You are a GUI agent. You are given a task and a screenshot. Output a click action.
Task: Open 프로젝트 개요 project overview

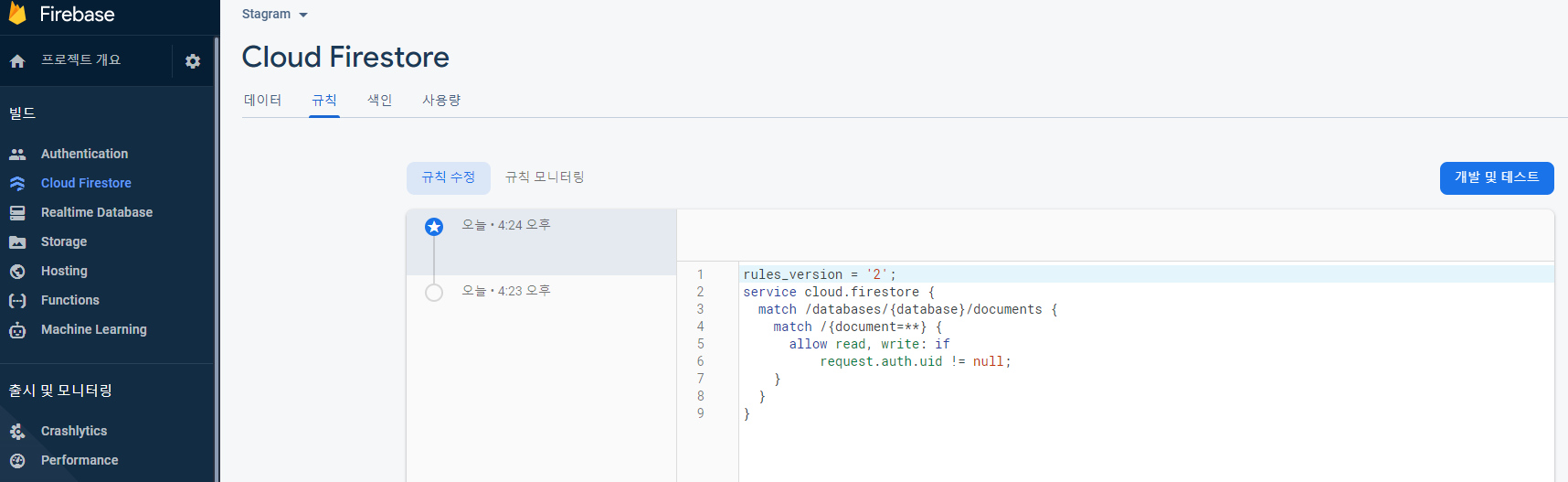pyautogui.click(x=80, y=60)
